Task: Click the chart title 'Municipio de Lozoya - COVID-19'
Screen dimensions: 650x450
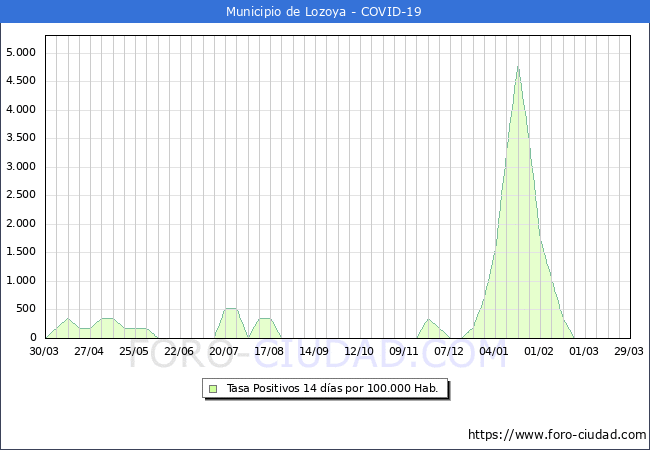Action: 323,12
